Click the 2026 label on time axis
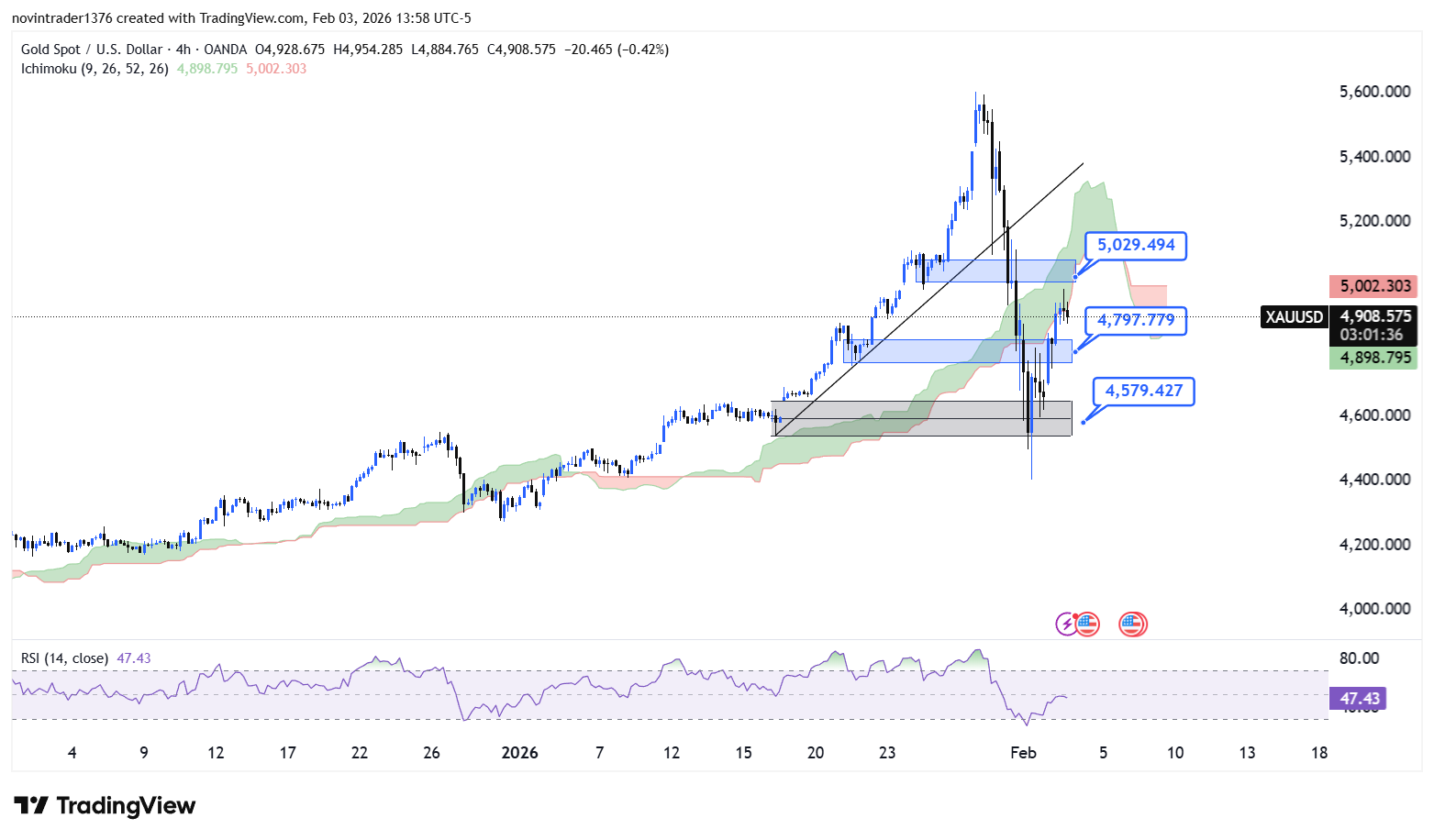 (x=519, y=753)
